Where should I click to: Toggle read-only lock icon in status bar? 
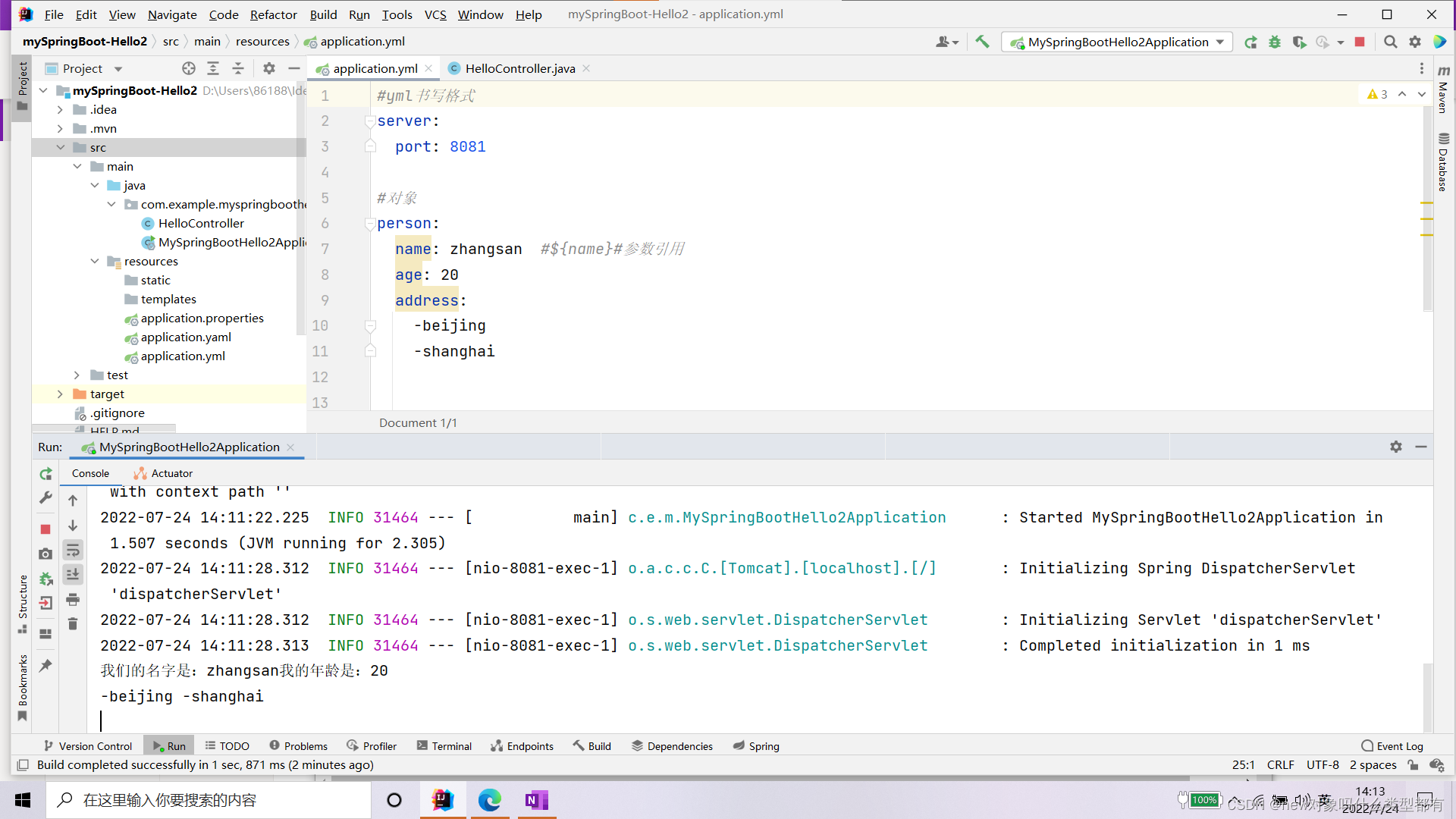point(1413,764)
